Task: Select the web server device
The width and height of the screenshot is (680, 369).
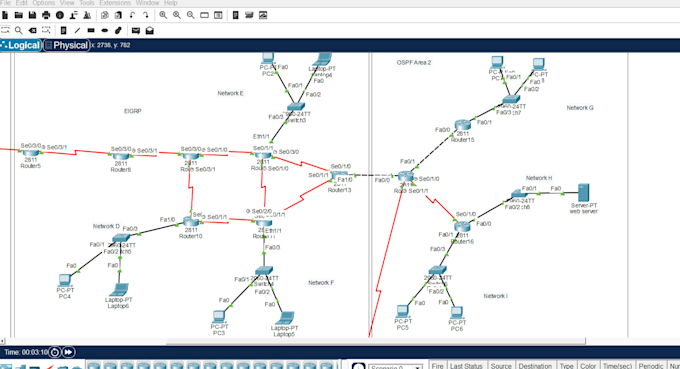Action: [584, 193]
